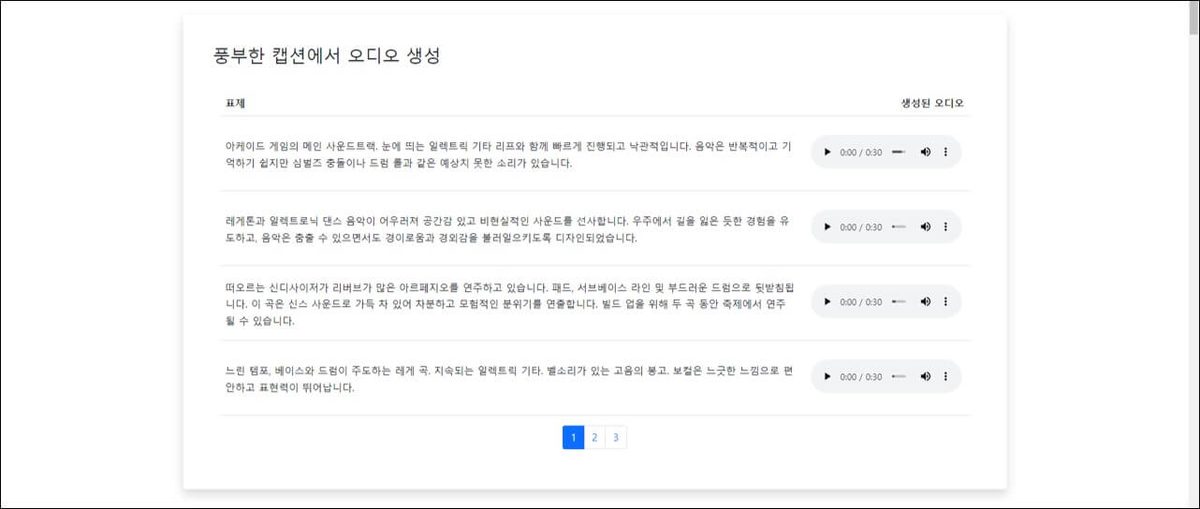
Task: Select pagination page 1
Action: 573,437
